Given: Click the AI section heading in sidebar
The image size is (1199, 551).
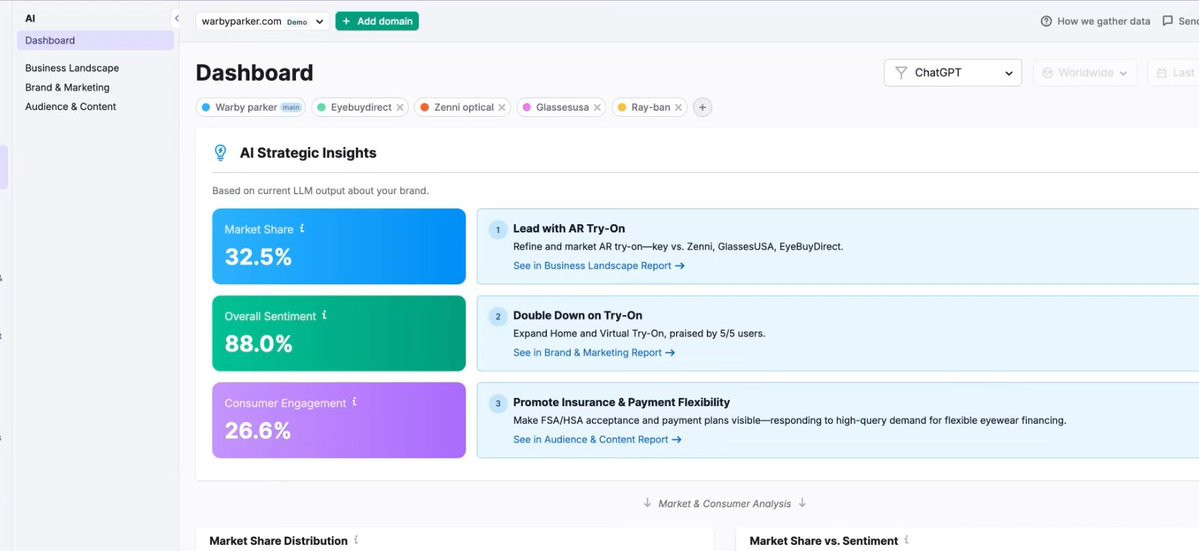Looking at the screenshot, I should pos(30,18).
